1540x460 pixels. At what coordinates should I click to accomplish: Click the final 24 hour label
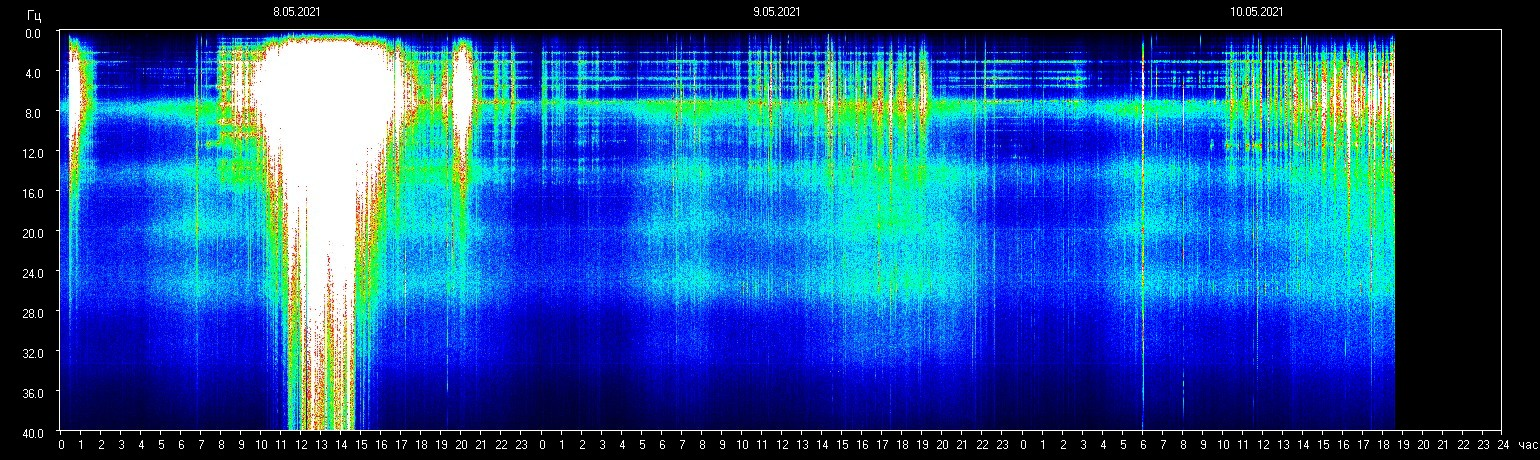(1503, 445)
